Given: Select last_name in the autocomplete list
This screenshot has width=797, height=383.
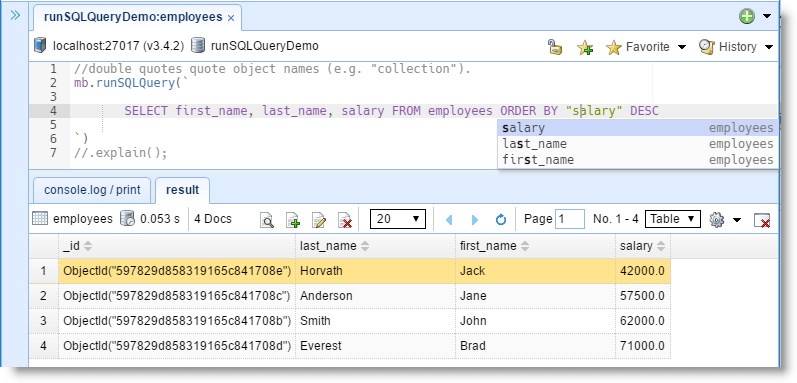Looking at the screenshot, I should pyautogui.click(x=637, y=144).
